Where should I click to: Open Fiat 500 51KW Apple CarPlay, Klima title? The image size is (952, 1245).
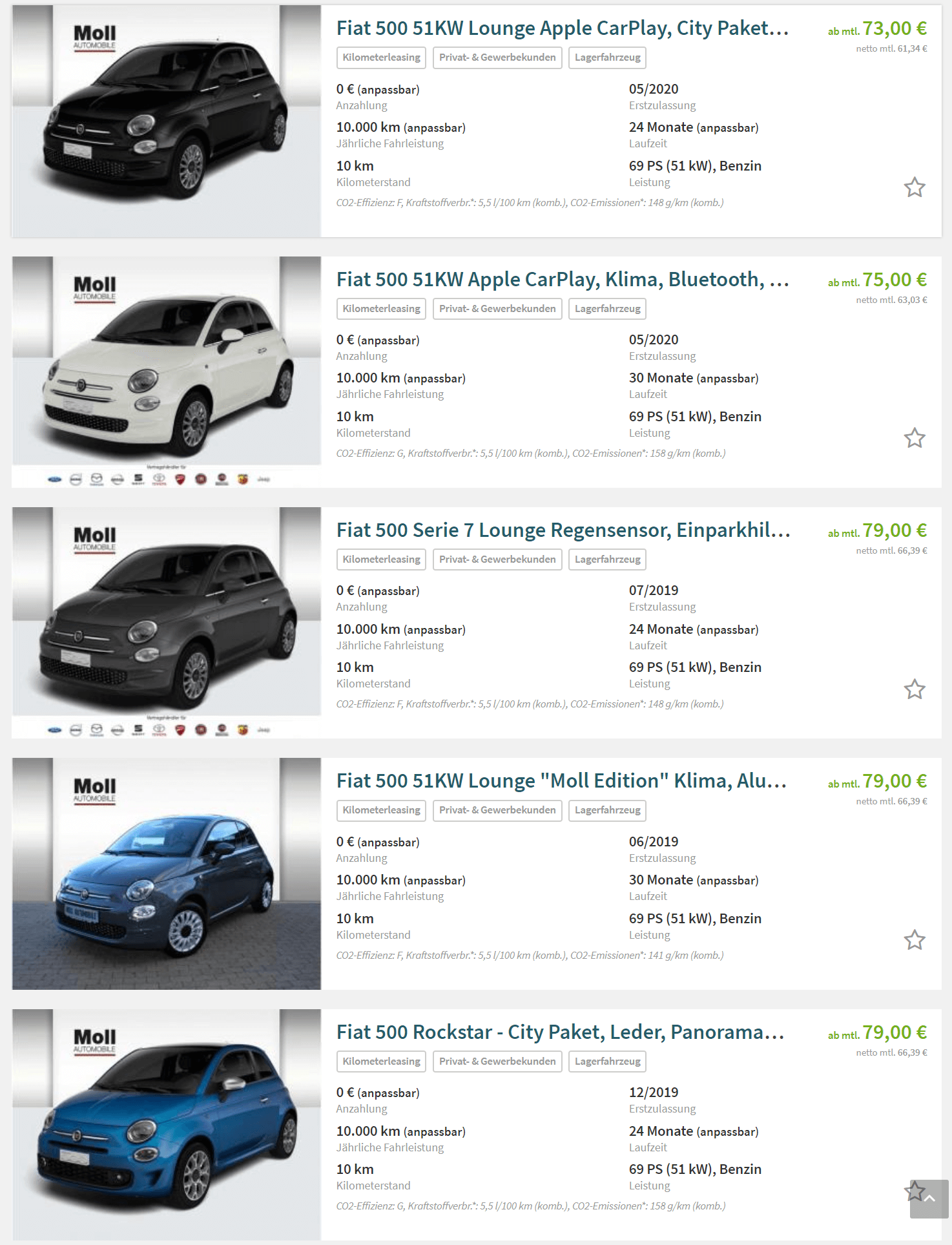pyautogui.click(x=563, y=280)
